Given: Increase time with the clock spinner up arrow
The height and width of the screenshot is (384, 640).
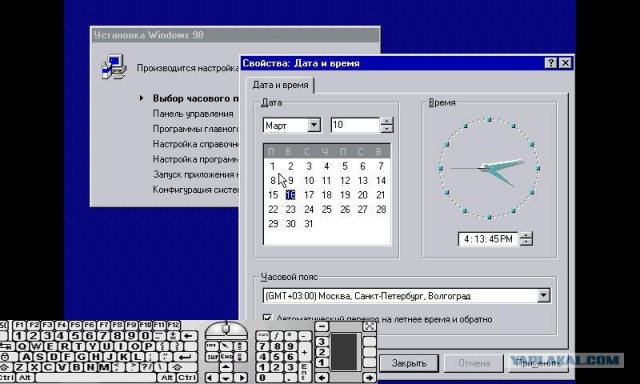Looking at the screenshot, I should point(527,235).
